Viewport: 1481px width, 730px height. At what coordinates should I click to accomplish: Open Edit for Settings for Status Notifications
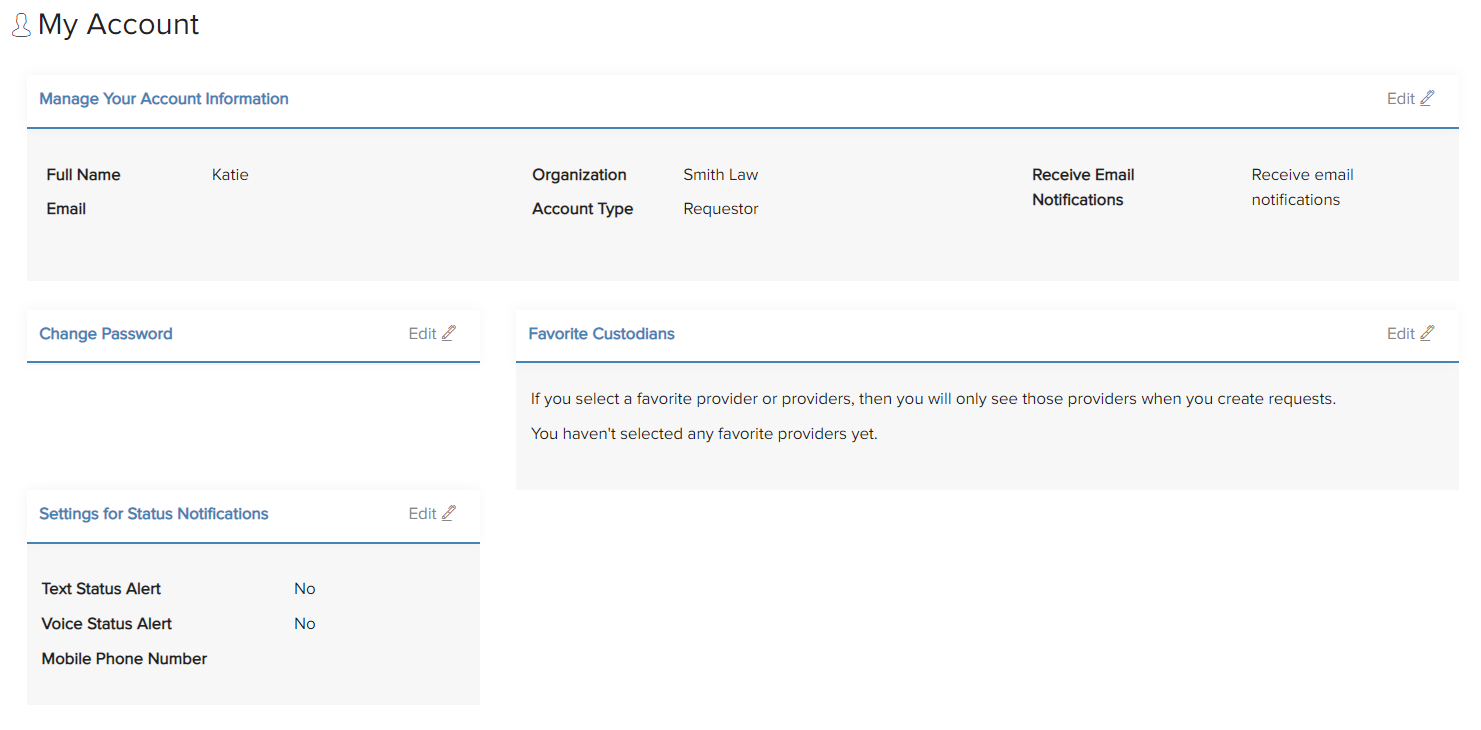coord(422,513)
